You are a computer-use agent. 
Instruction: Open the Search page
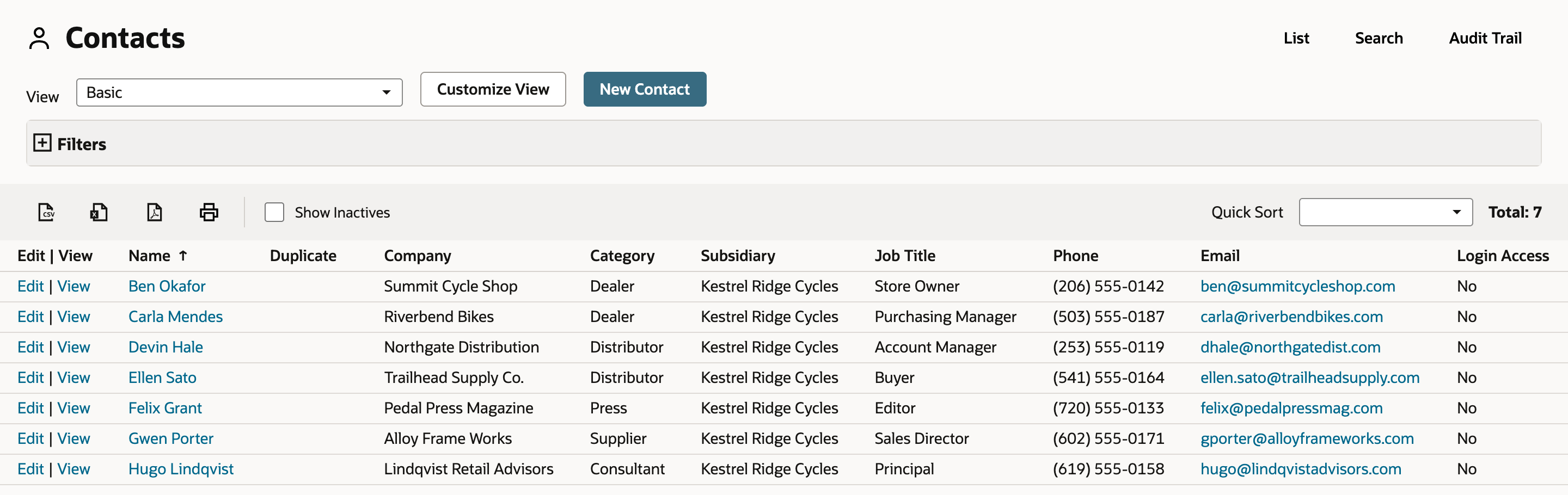pyautogui.click(x=1378, y=38)
